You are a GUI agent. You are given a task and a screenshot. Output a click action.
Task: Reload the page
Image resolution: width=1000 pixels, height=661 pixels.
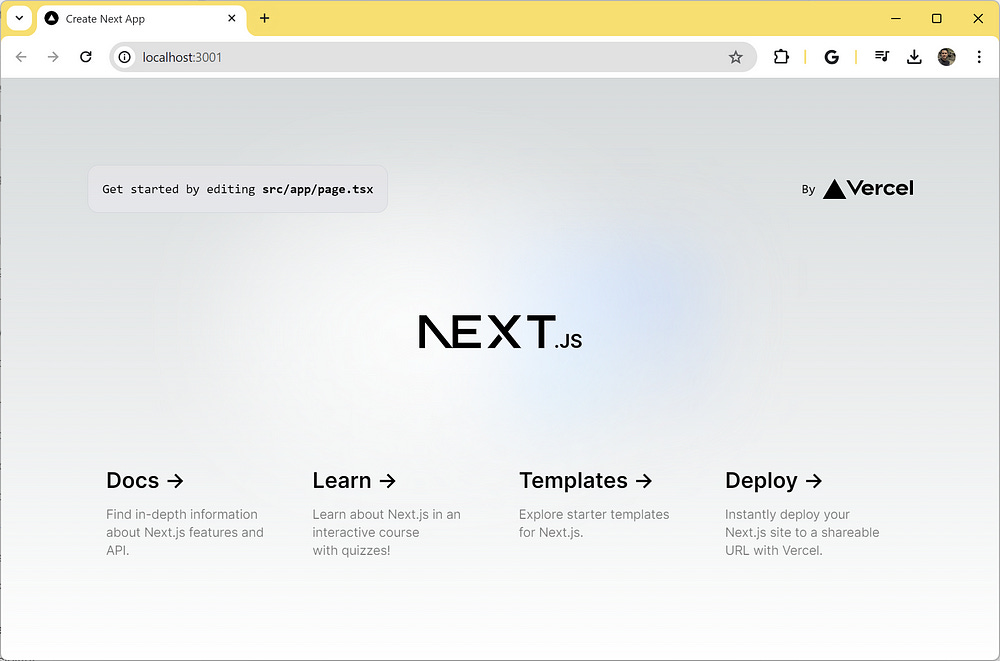pyautogui.click(x=86, y=57)
